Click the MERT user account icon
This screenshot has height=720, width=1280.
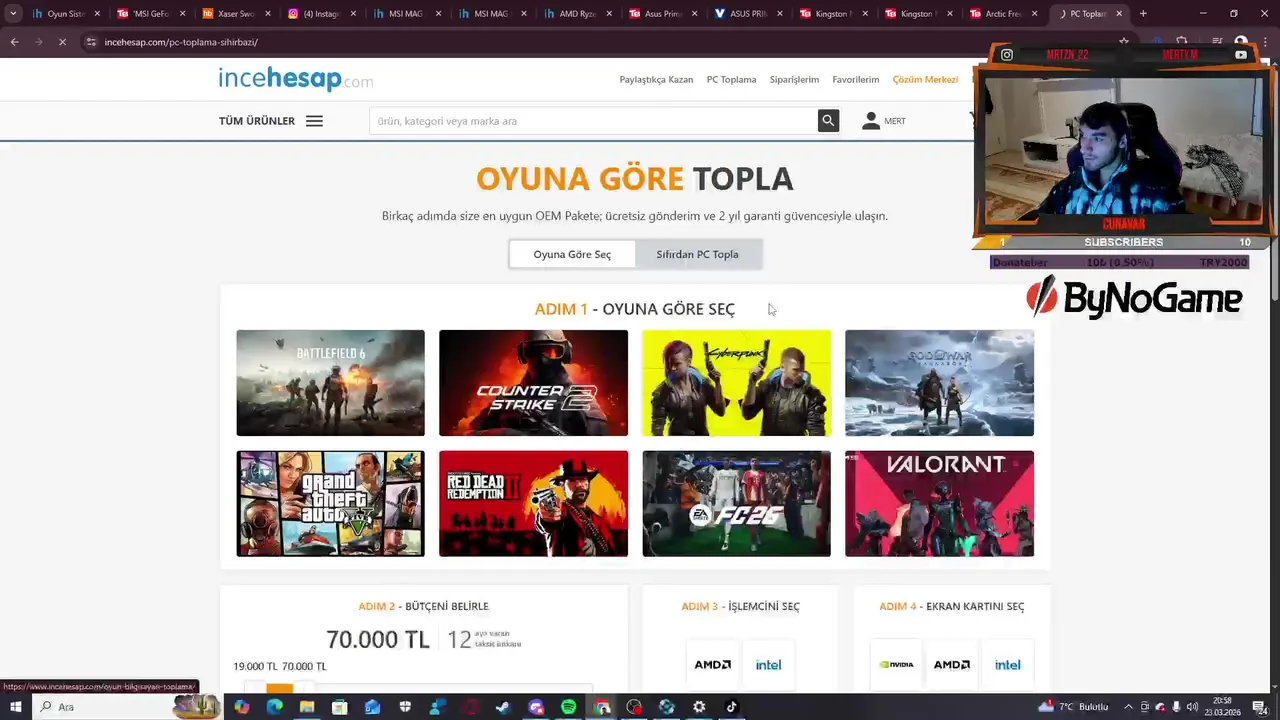pyautogui.click(x=871, y=121)
